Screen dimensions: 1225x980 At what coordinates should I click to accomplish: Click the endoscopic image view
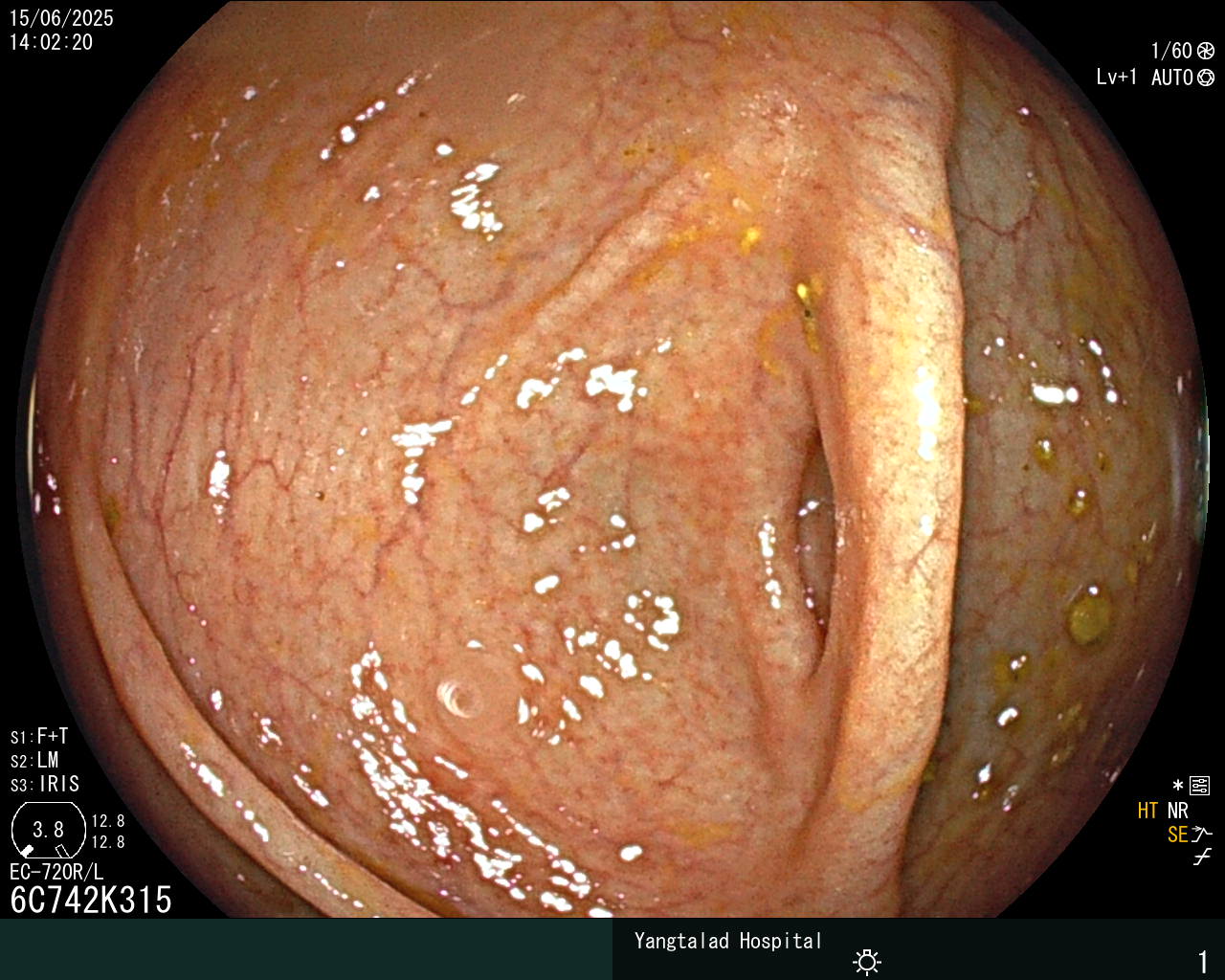(612, 459)
